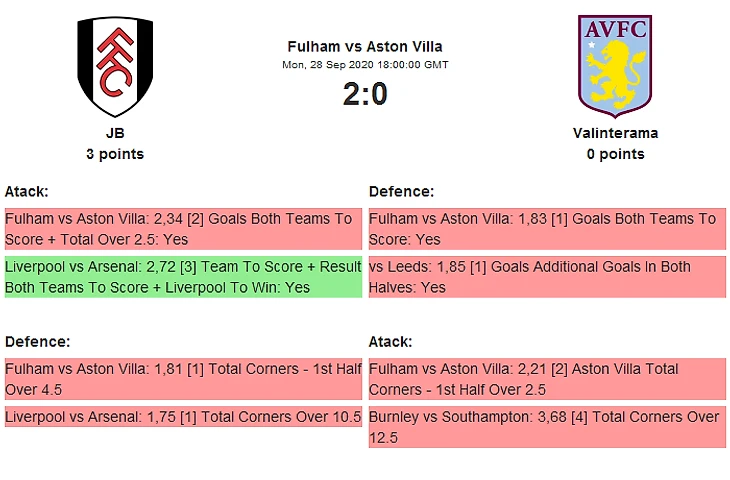Image resolution: width=730 pixels, height=480 pixels.
Task: Select the green Liverpool vs Arsenal bet row
Action: 183,277
